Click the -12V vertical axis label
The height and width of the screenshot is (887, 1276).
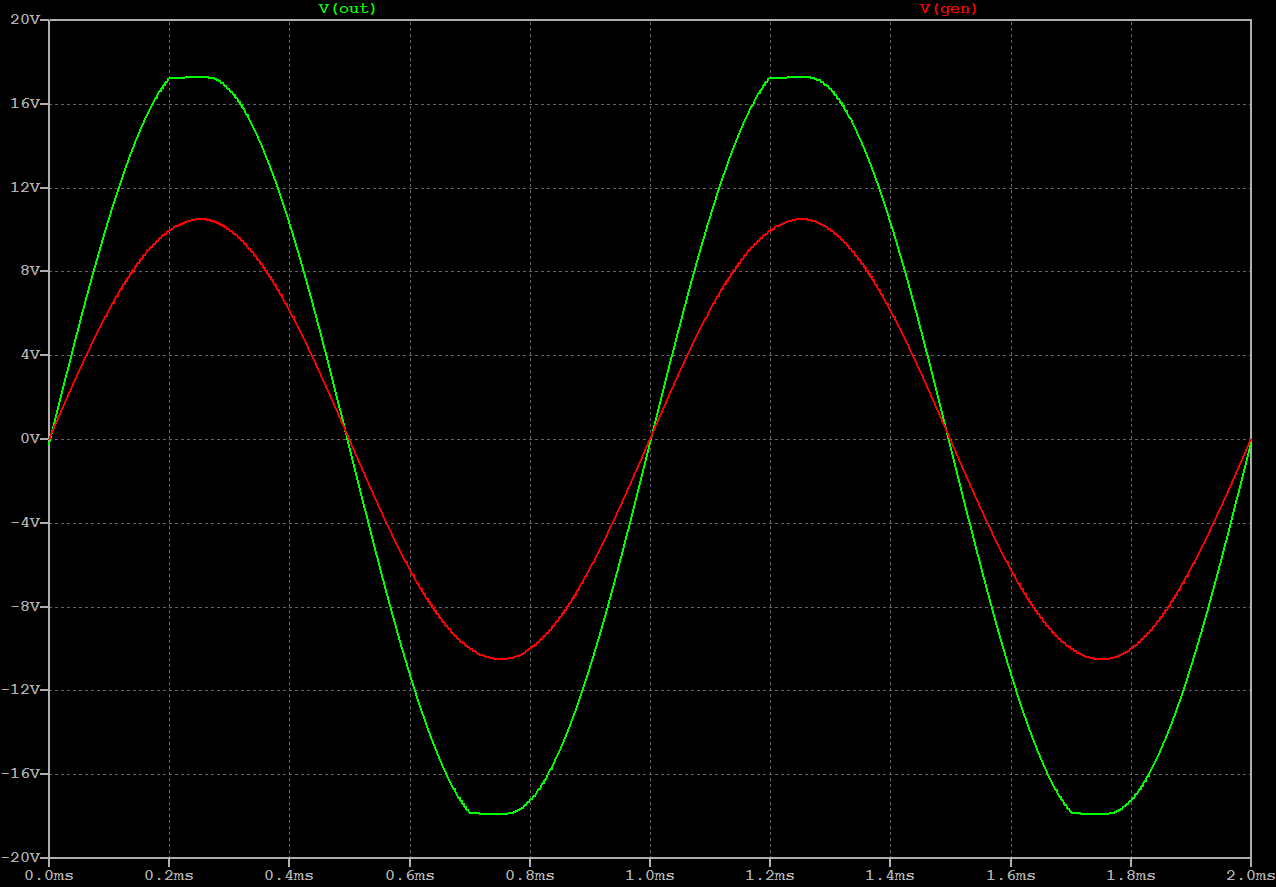[x=20, y=690]
